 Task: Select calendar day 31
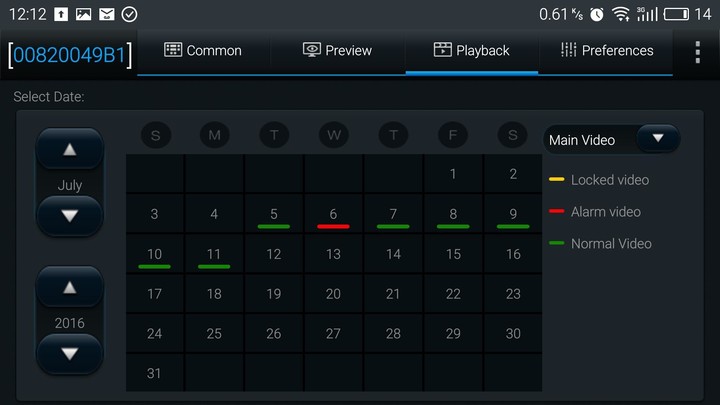[x=154, y=373]
